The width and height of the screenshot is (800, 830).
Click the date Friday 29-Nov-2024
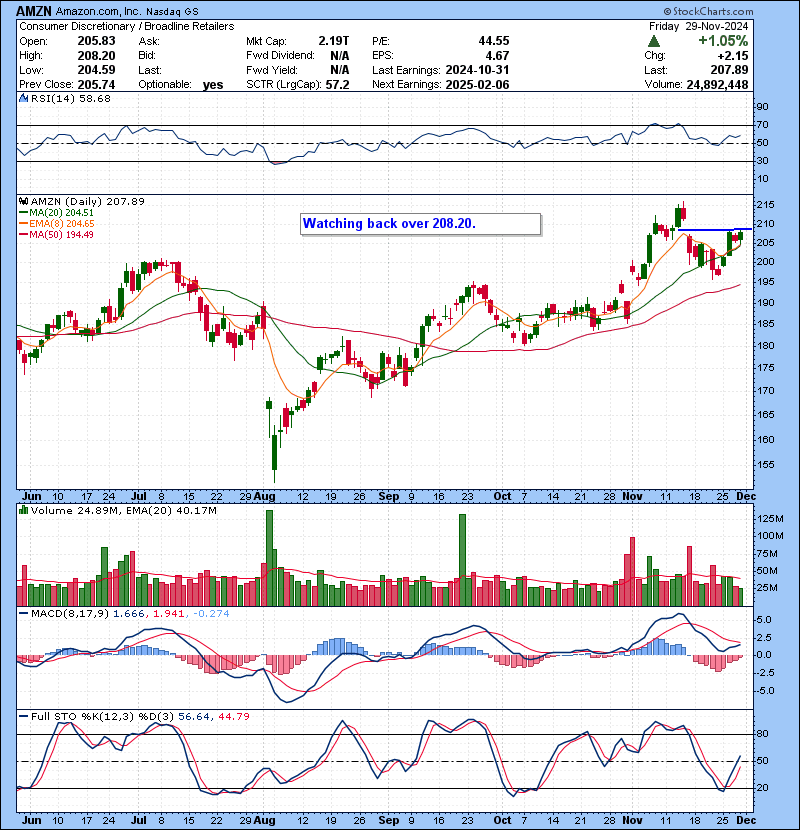tap(698, 26)
